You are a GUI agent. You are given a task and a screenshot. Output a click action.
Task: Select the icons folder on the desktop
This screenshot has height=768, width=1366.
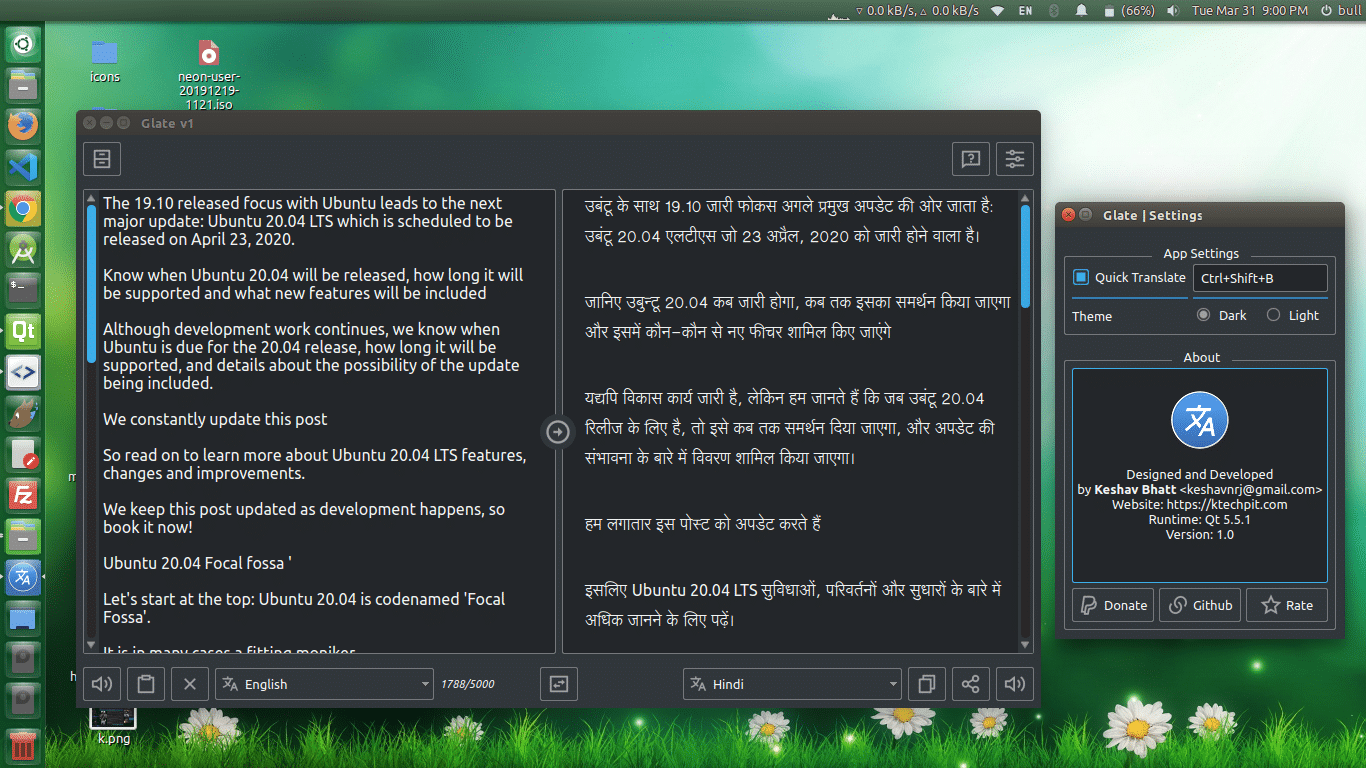104,61
